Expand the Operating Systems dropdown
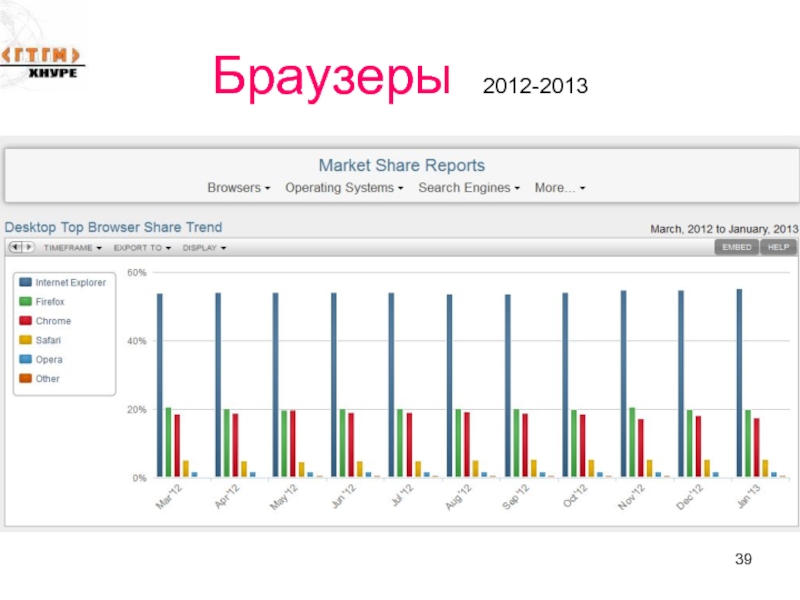 pyautogui.click(x=344, y=188)
